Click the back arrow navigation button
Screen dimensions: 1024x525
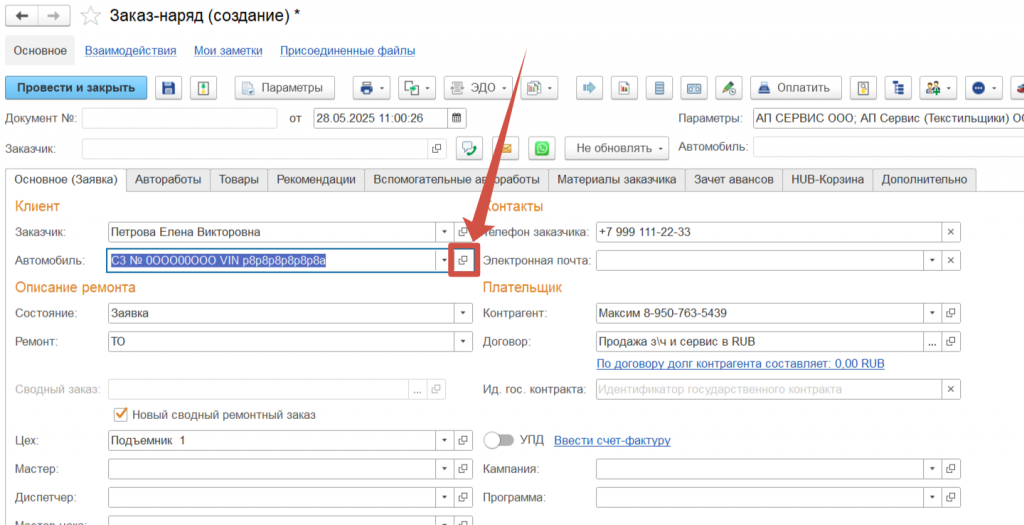22,15
